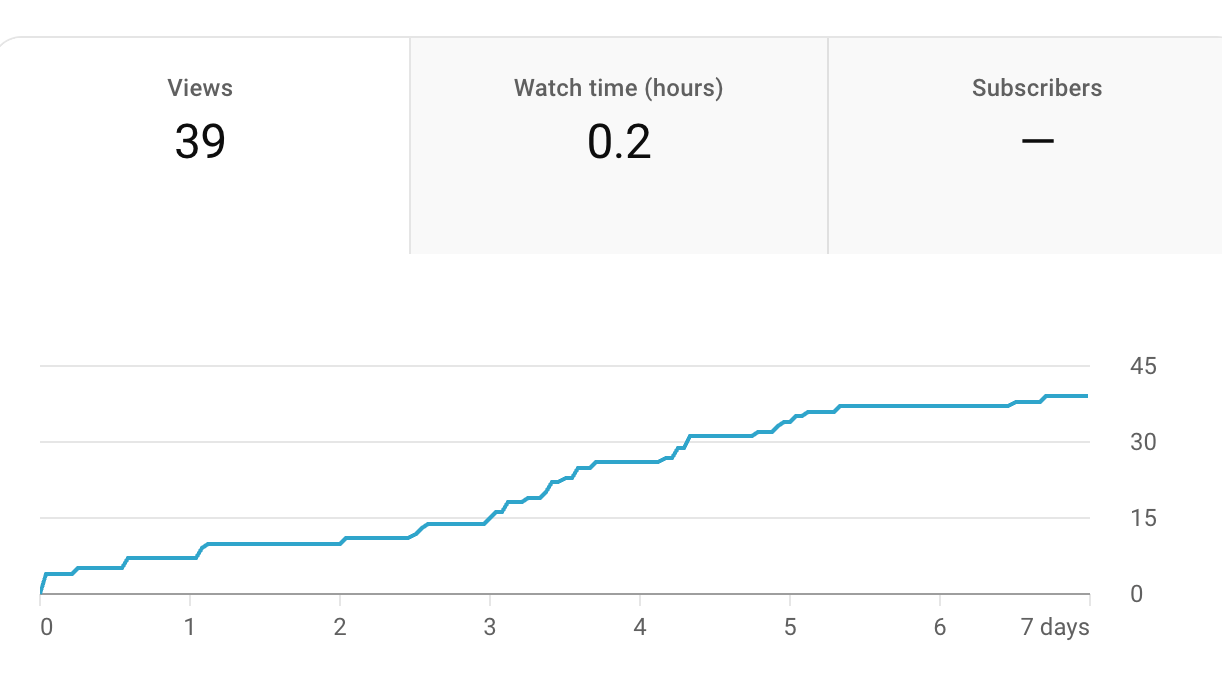Click the day 0 label on the horizontal axis
Viewport: 1222px width, 676px height.
[x=46, y=628]
